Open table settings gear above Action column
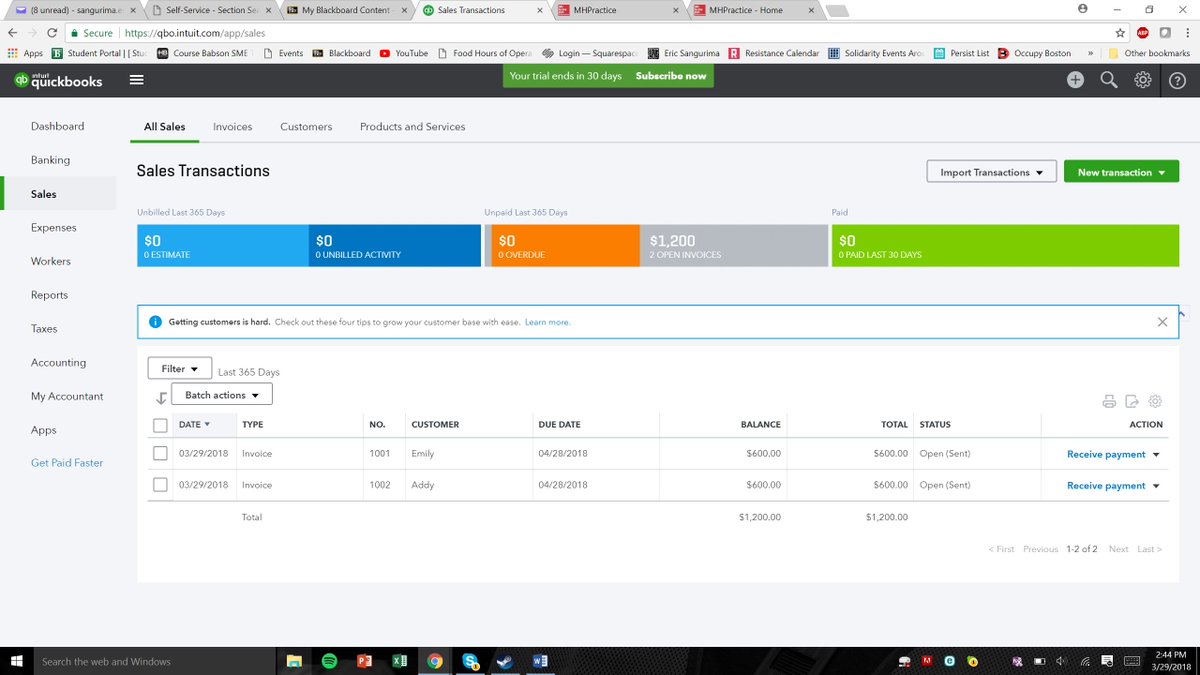 click(x=1155, y=401)
